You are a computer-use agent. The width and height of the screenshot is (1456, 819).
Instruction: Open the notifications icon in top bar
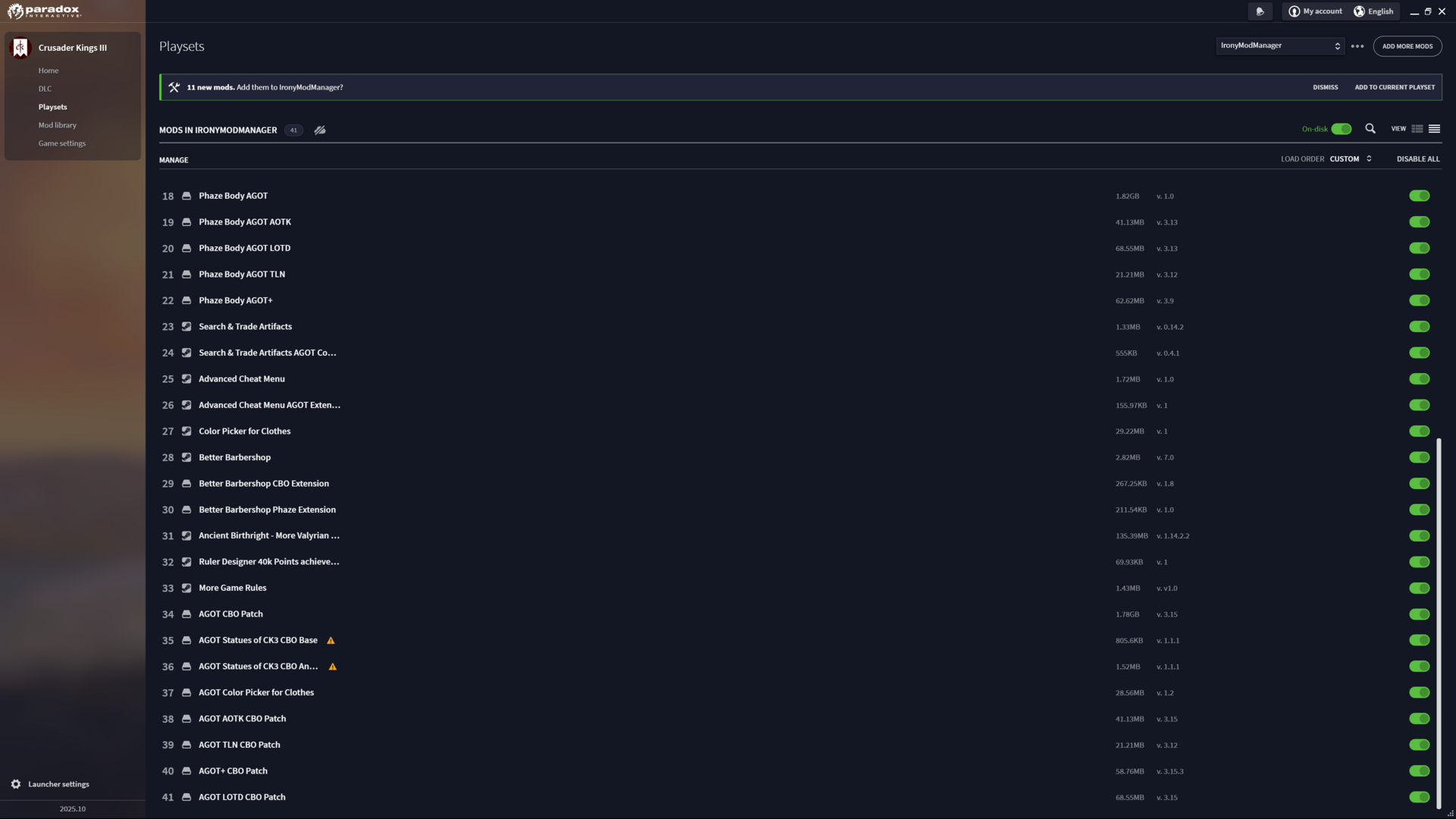pyautogui.click(x=1260, y=11)
